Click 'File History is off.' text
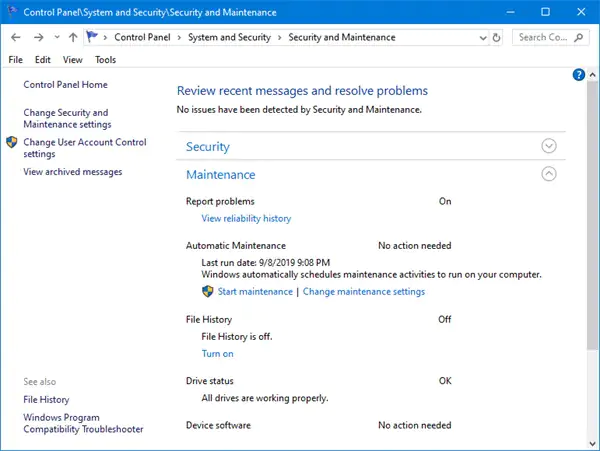The width and height of the screenshot is (600, 451). click(x=237, y=337)
